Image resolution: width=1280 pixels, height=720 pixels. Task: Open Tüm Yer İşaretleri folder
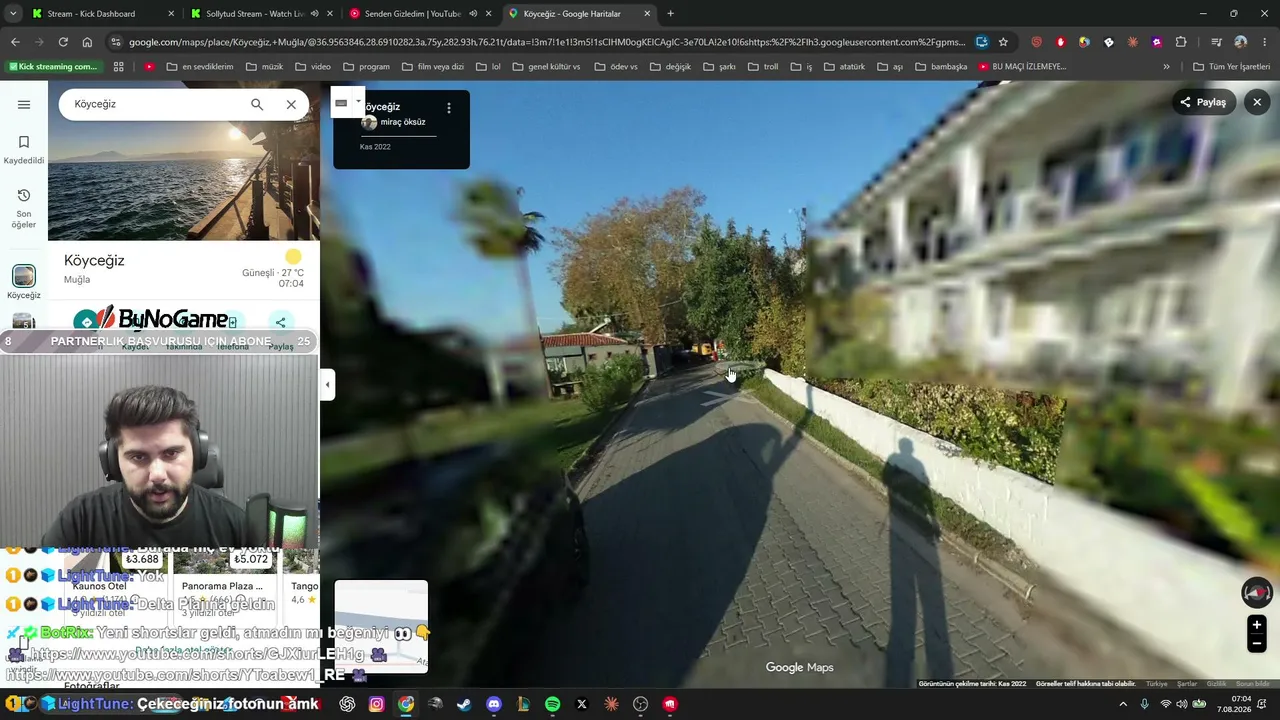tap(1231, 67)
